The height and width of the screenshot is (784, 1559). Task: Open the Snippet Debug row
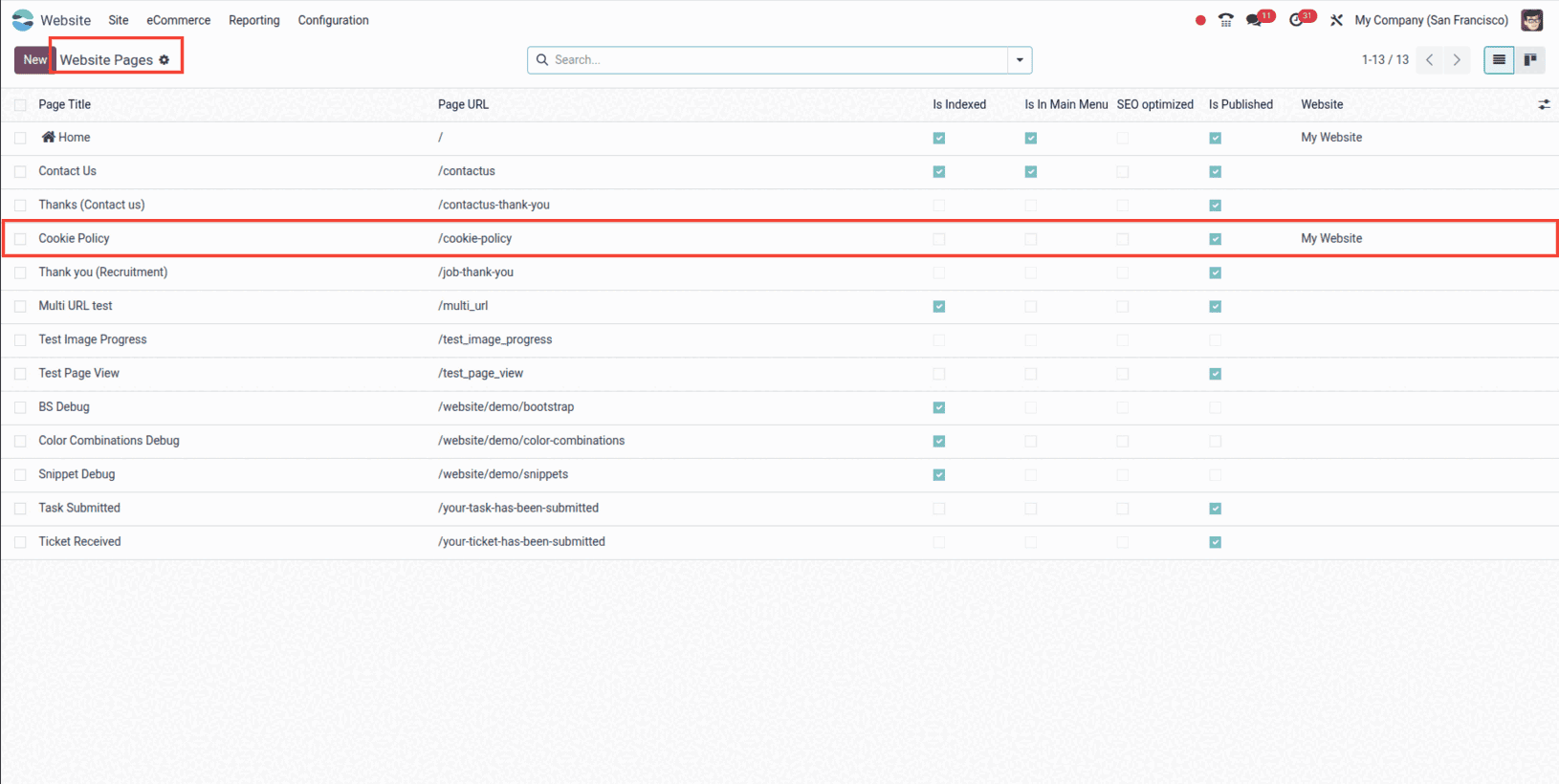tap(779, 474)
